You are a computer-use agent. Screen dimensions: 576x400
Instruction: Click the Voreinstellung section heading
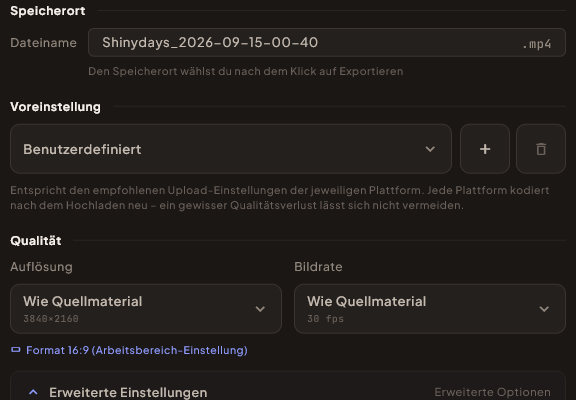coord(55,107)
